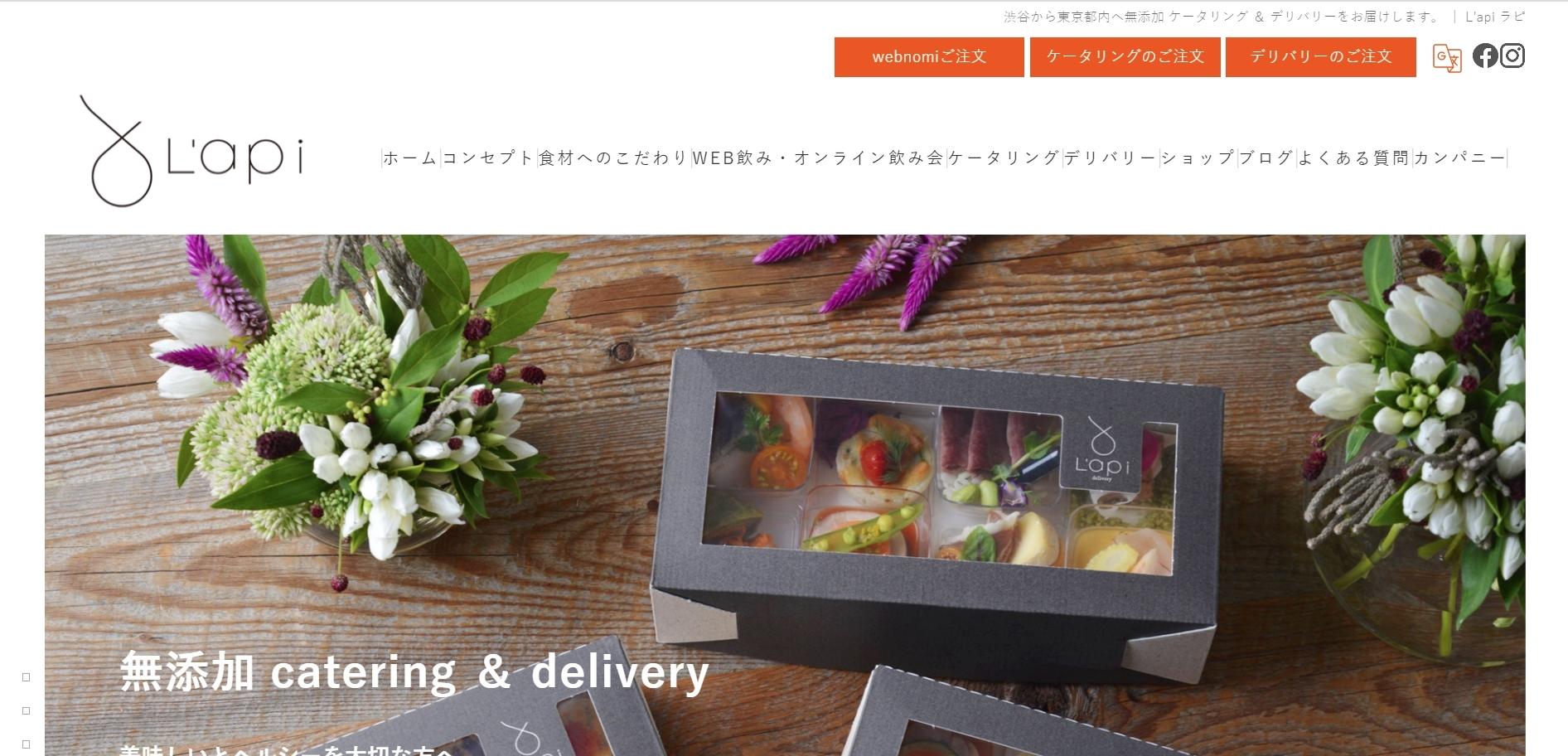
Task: Open the コンセプト menu item
Action: pos(488,157)
